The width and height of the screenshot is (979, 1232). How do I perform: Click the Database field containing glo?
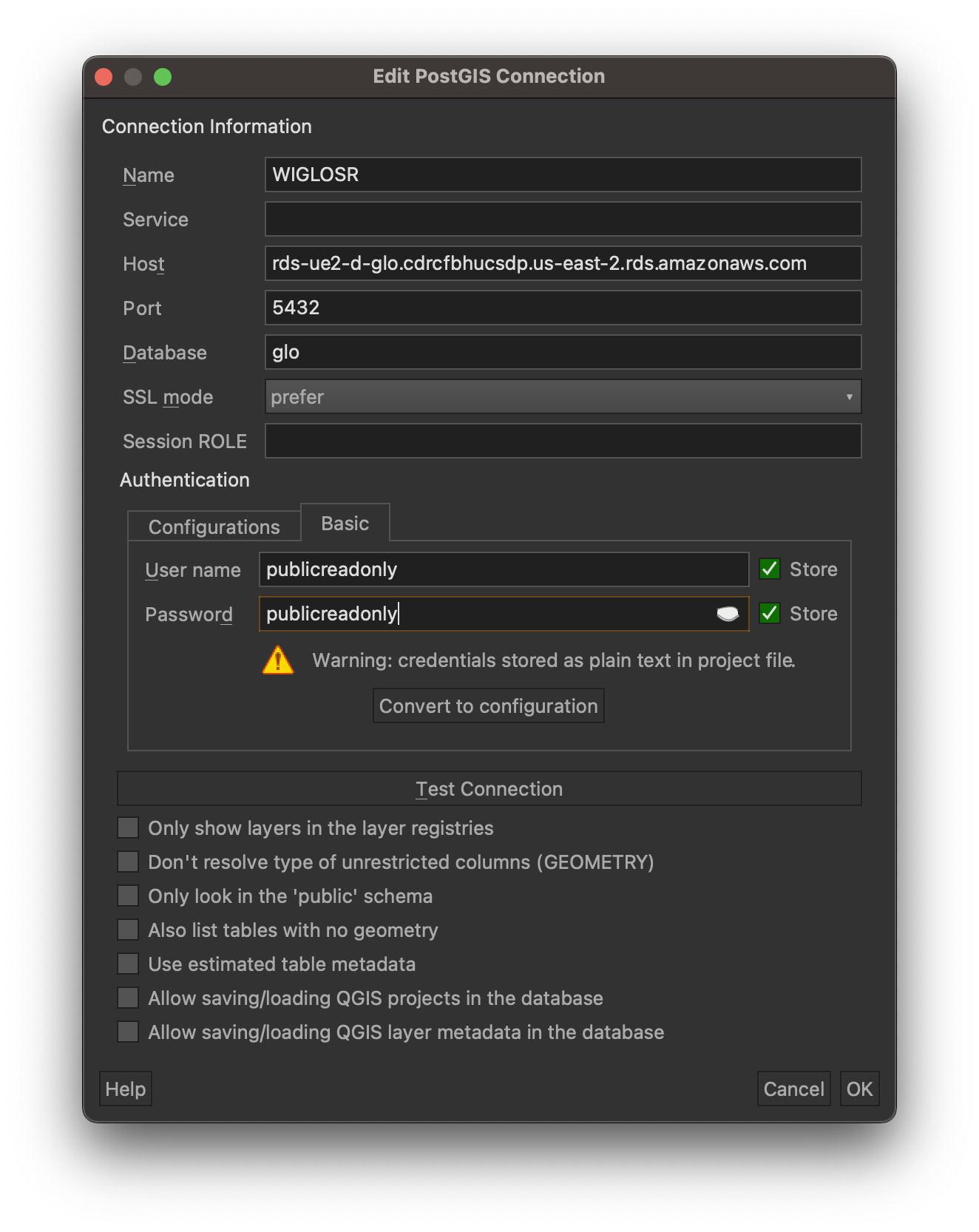[x=563, y=352]
